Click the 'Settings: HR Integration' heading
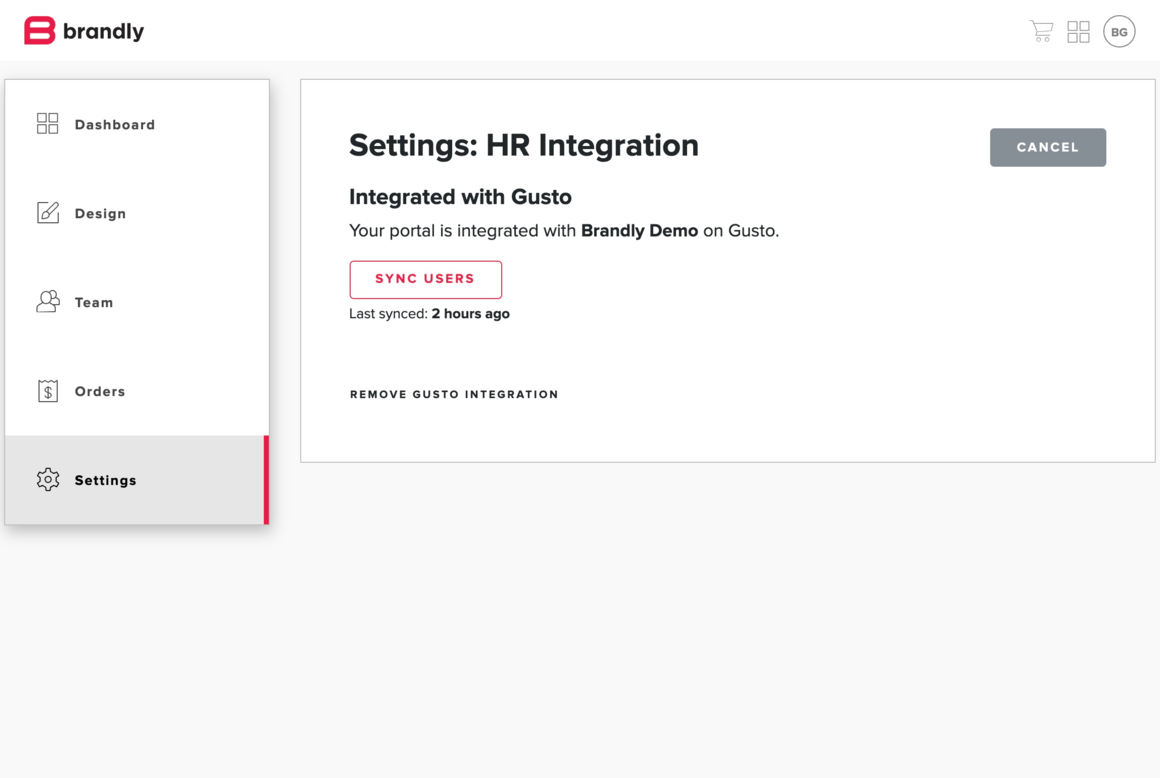The height and width of the screenshot is (778, 1160). [x=524, y=146]
